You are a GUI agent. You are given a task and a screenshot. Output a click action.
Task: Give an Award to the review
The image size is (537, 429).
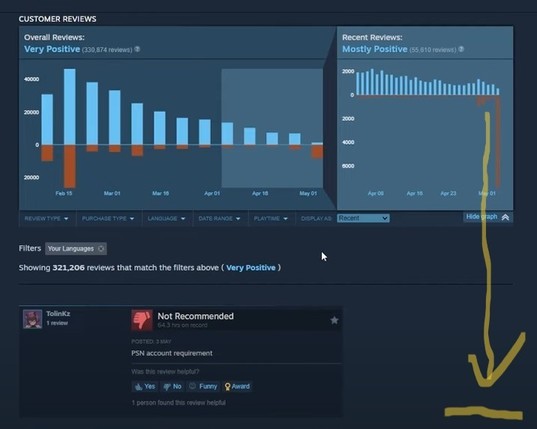coord(237,387)
